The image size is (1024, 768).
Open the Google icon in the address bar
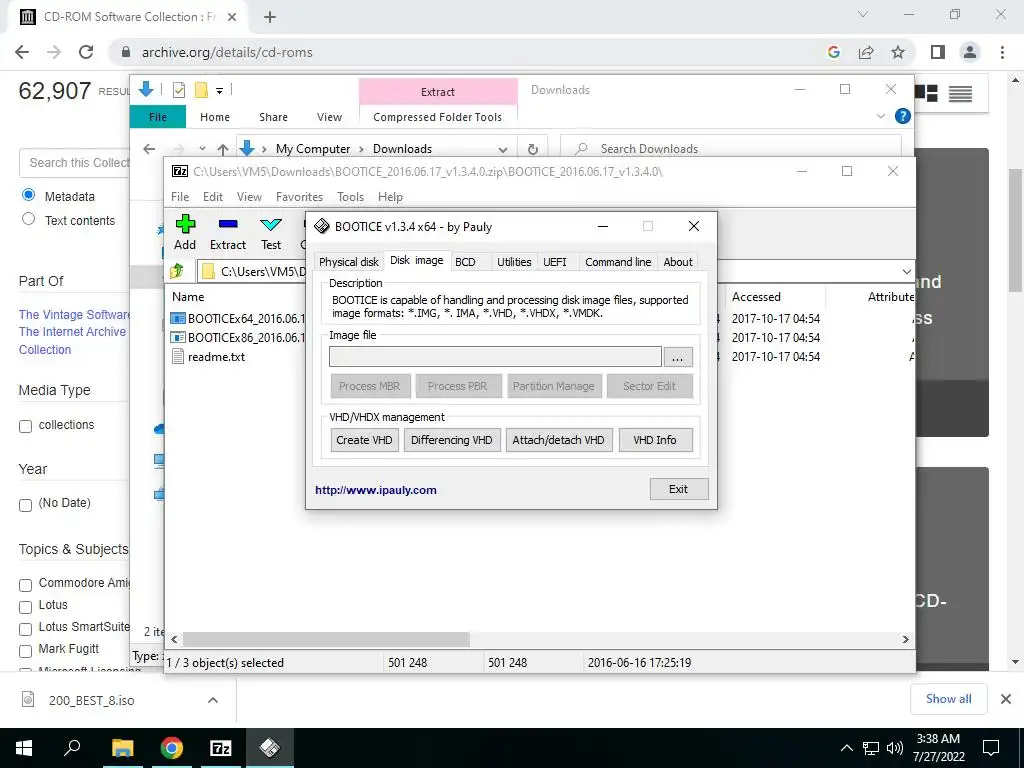834,52
